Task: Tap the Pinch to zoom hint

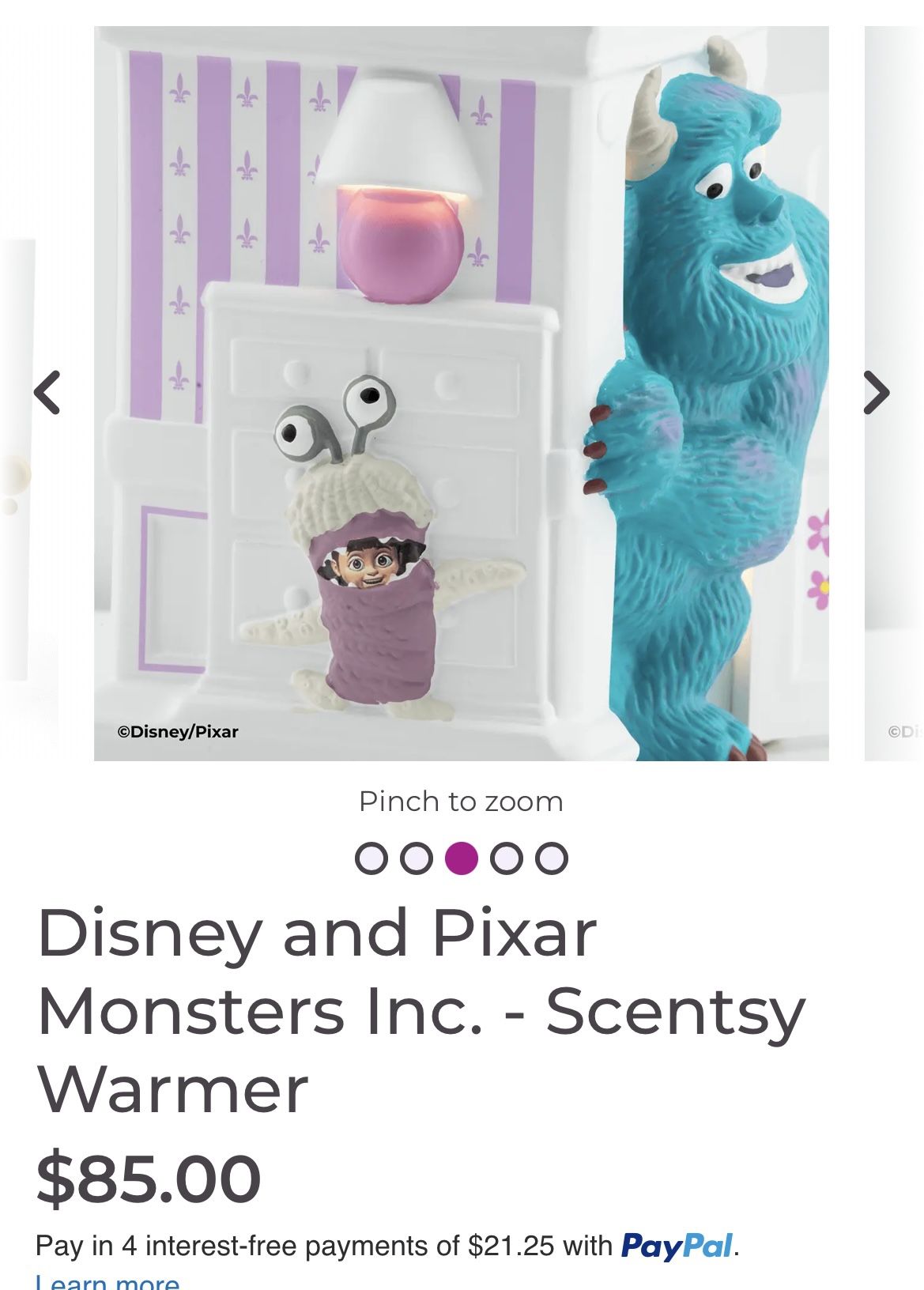Action: [462, 801]
